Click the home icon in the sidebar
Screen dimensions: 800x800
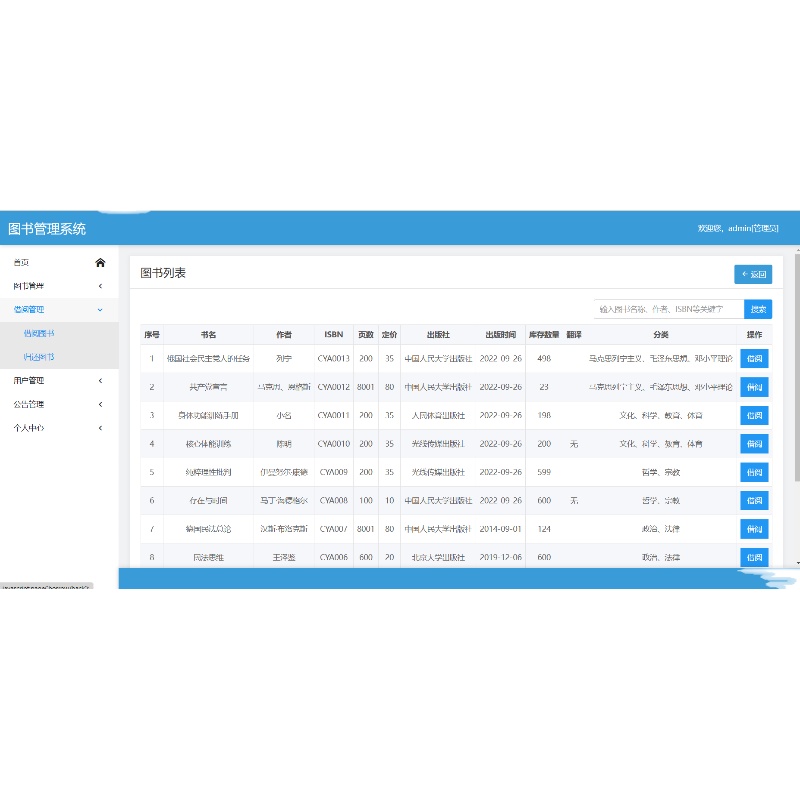click(100, 262)
